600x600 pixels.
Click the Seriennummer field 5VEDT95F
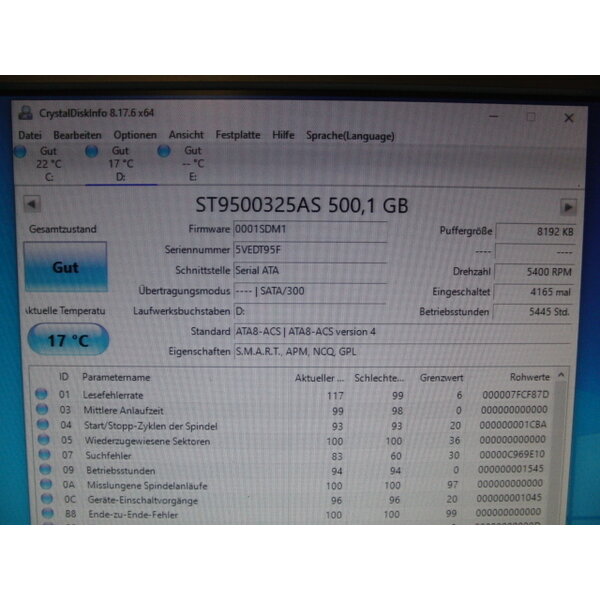click(310, 250)
